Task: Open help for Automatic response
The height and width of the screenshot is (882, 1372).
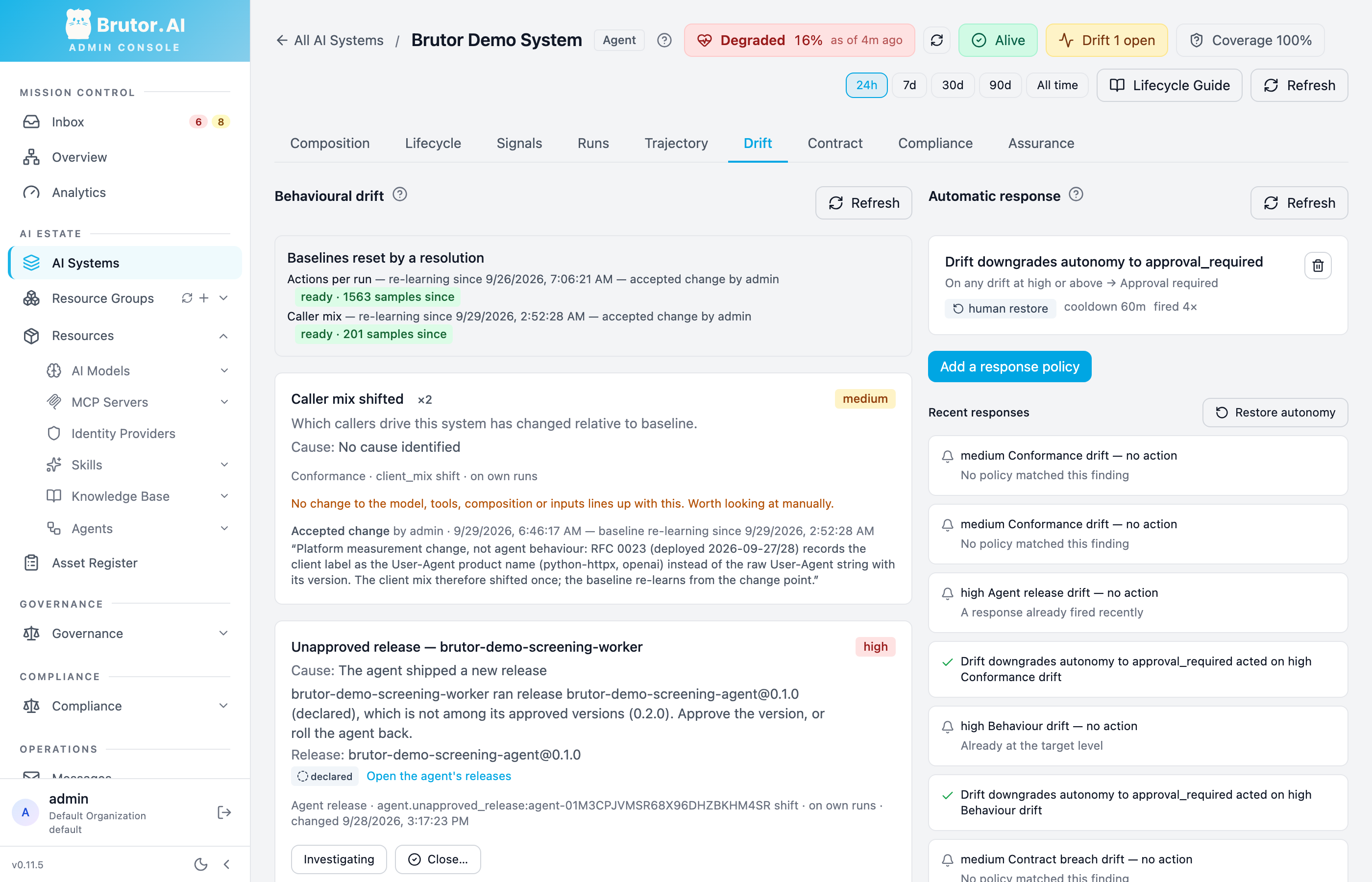Action: pyautogui.click(x=1076, y=195)
